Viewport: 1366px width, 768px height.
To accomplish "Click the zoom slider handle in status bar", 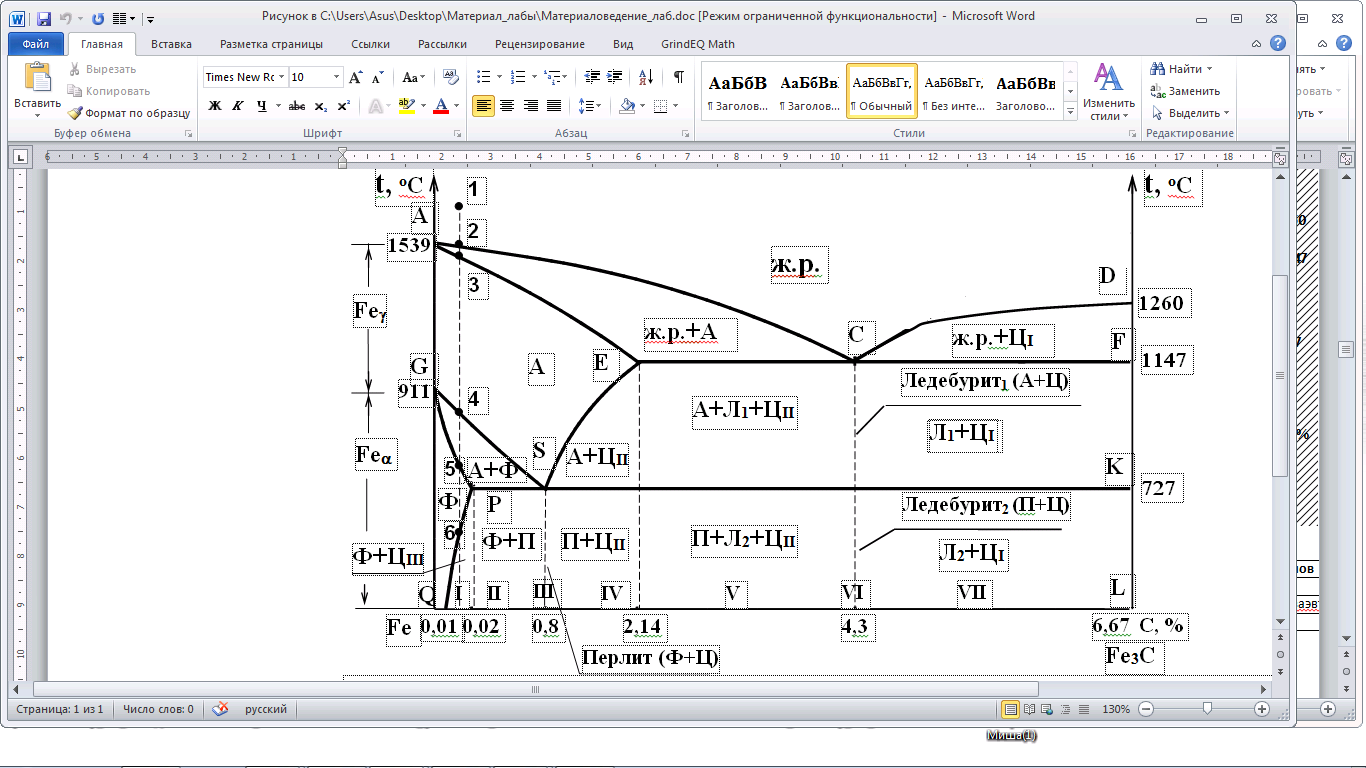I will click(x=1208, y=709).
